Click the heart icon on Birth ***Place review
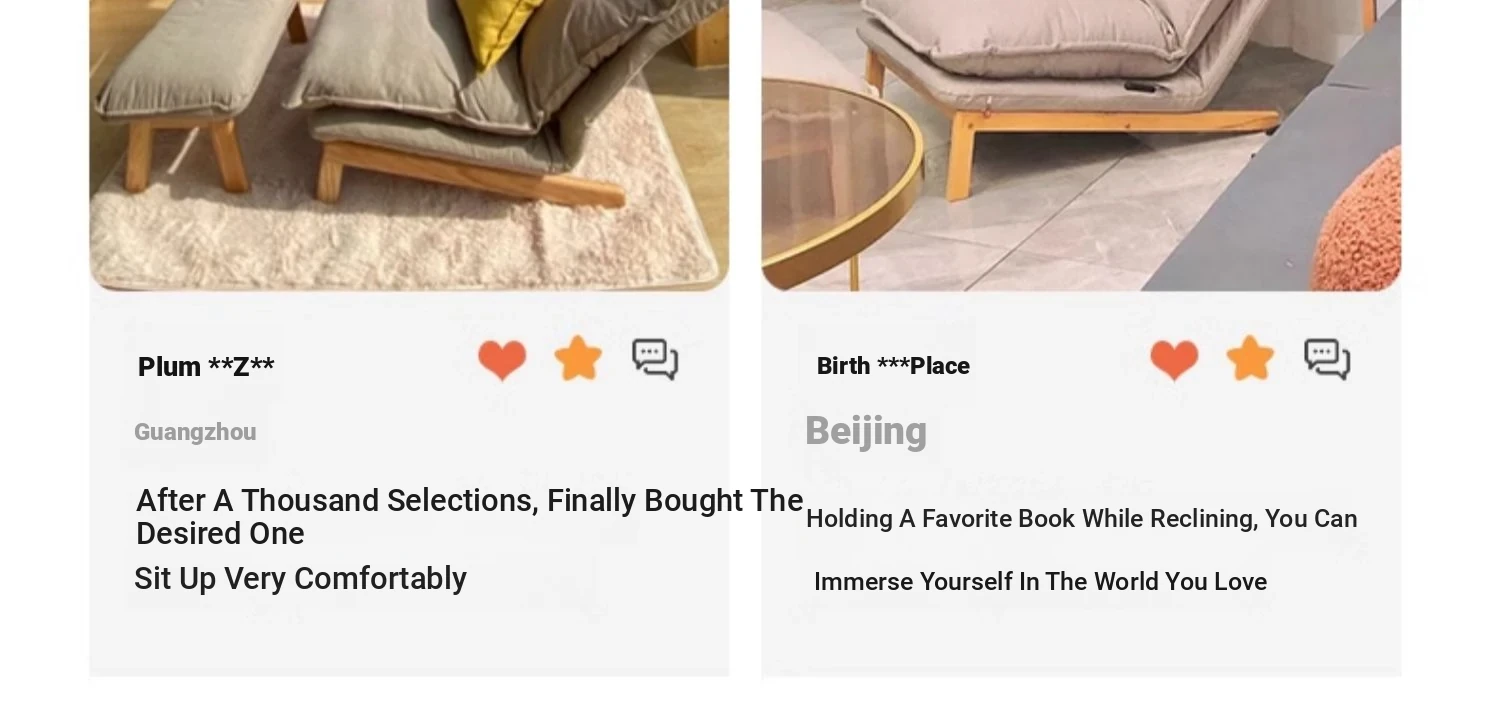The image size is (1500, 723). [x=1174, y=360]
